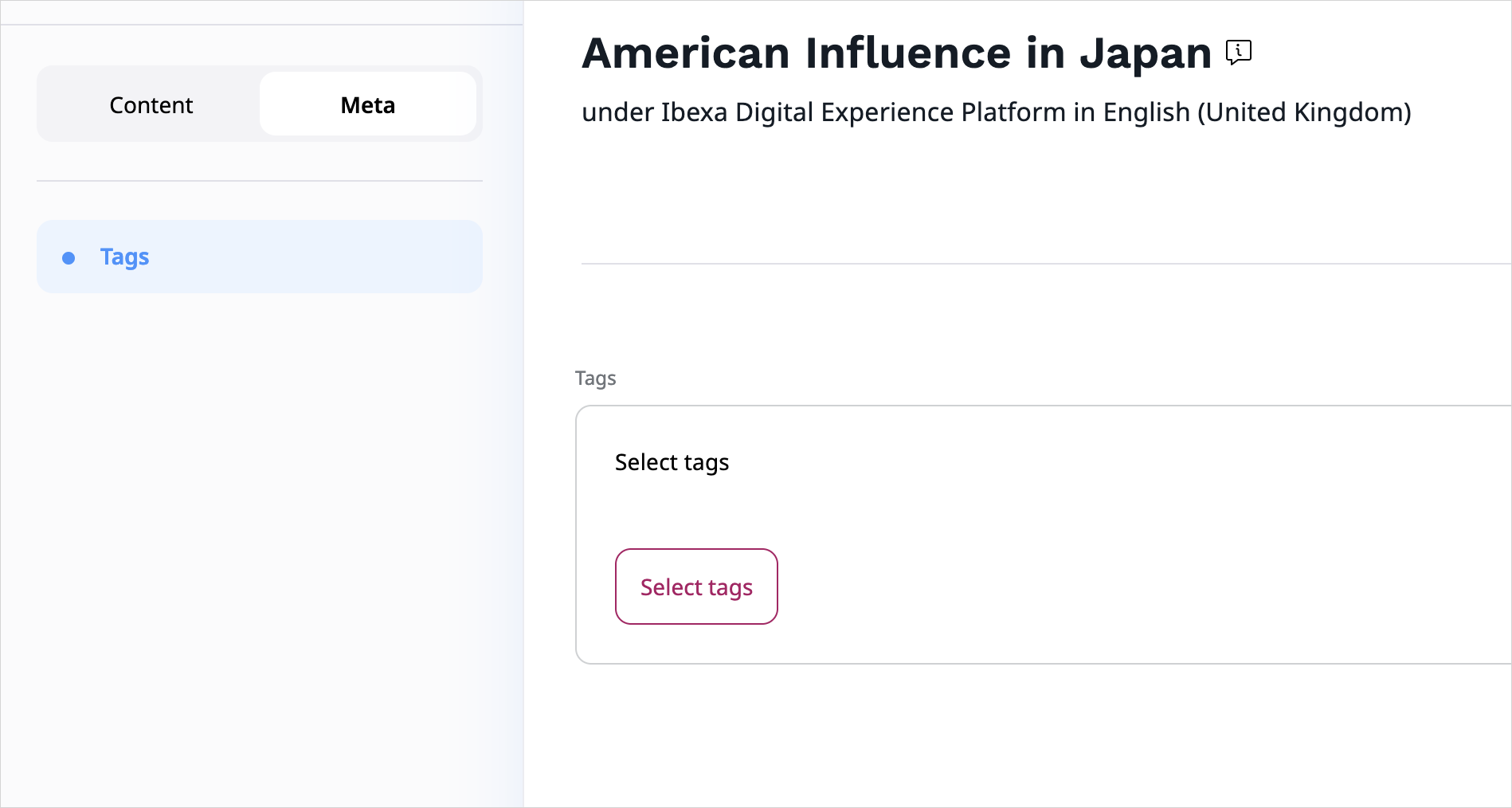The height and width of the screenshot is (808, 1512).
Task: Jump to the Tags section in sidebar
Action: click(x=124, y=257)
